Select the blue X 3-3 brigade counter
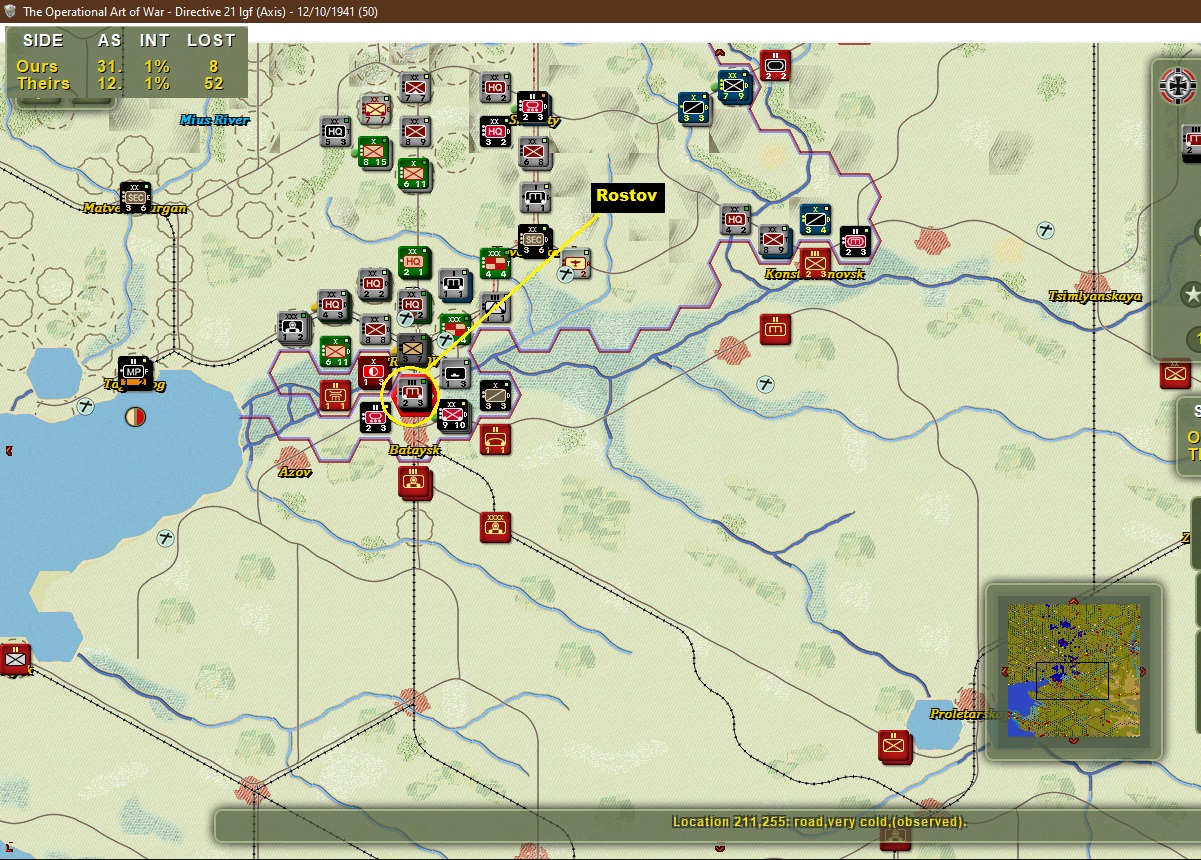The width and height of the screenshot is (1201, 860). pyautogui.click(x=694, y=108)
